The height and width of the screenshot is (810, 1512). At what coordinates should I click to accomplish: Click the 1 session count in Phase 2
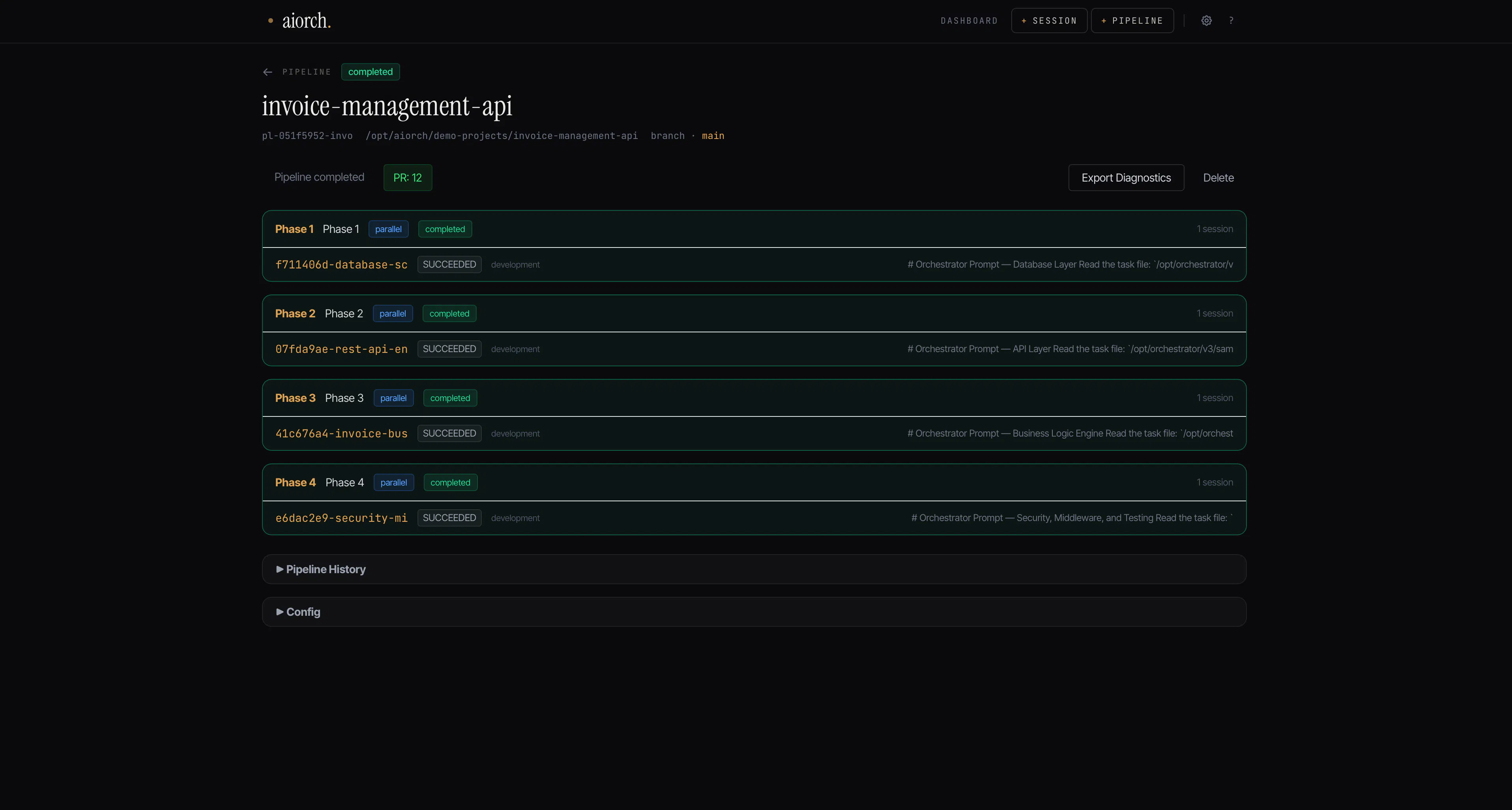click(x=1215, y=314)
